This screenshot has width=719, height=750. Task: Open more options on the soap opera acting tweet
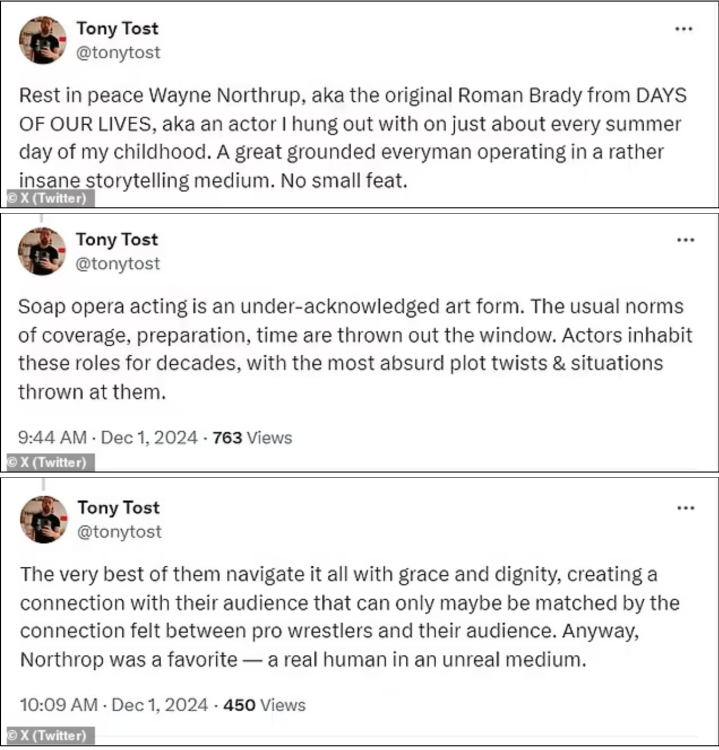[684, 240]
